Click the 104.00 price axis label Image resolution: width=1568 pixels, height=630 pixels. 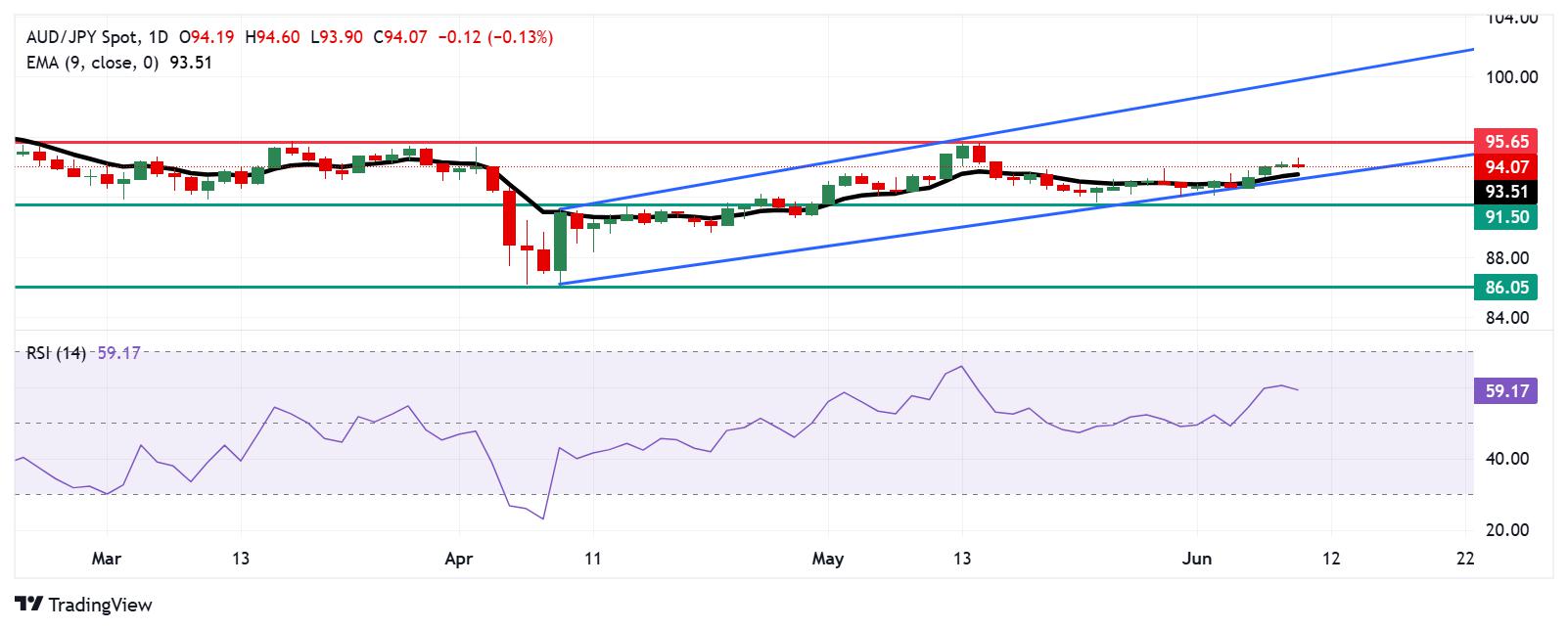click(x=1511, y=18)
